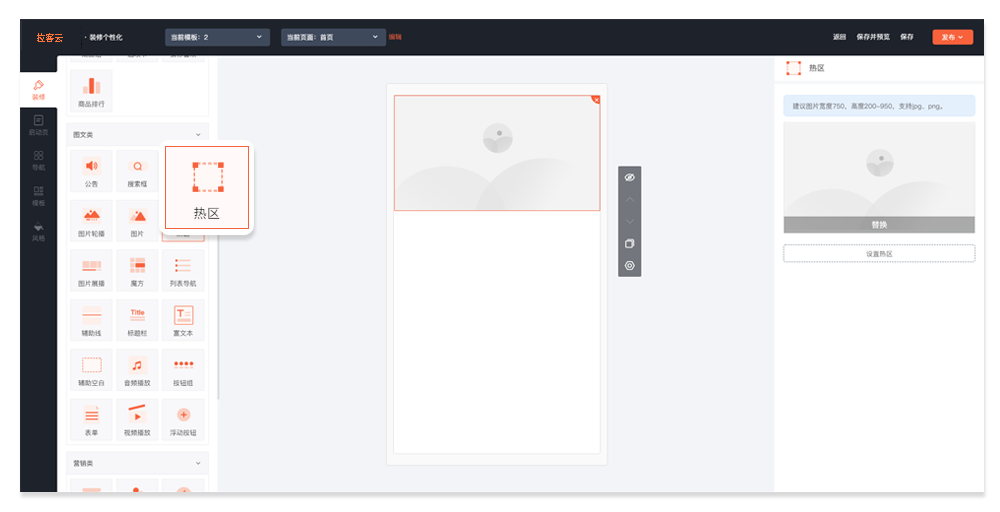1000x512 pixels.
Task: Add the 音频播放 audio player component
Action: (137, 370)
